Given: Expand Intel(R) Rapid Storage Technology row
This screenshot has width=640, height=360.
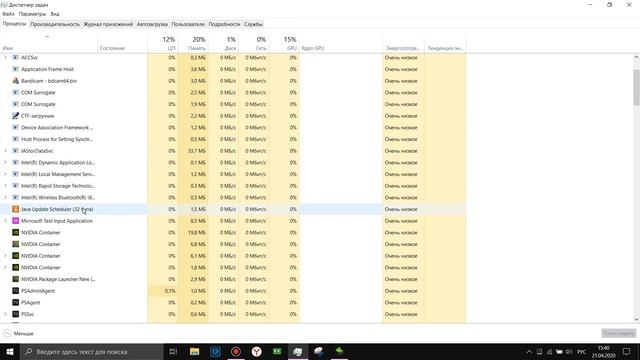Looking at the screenshot, I should [x=5, y=186].
